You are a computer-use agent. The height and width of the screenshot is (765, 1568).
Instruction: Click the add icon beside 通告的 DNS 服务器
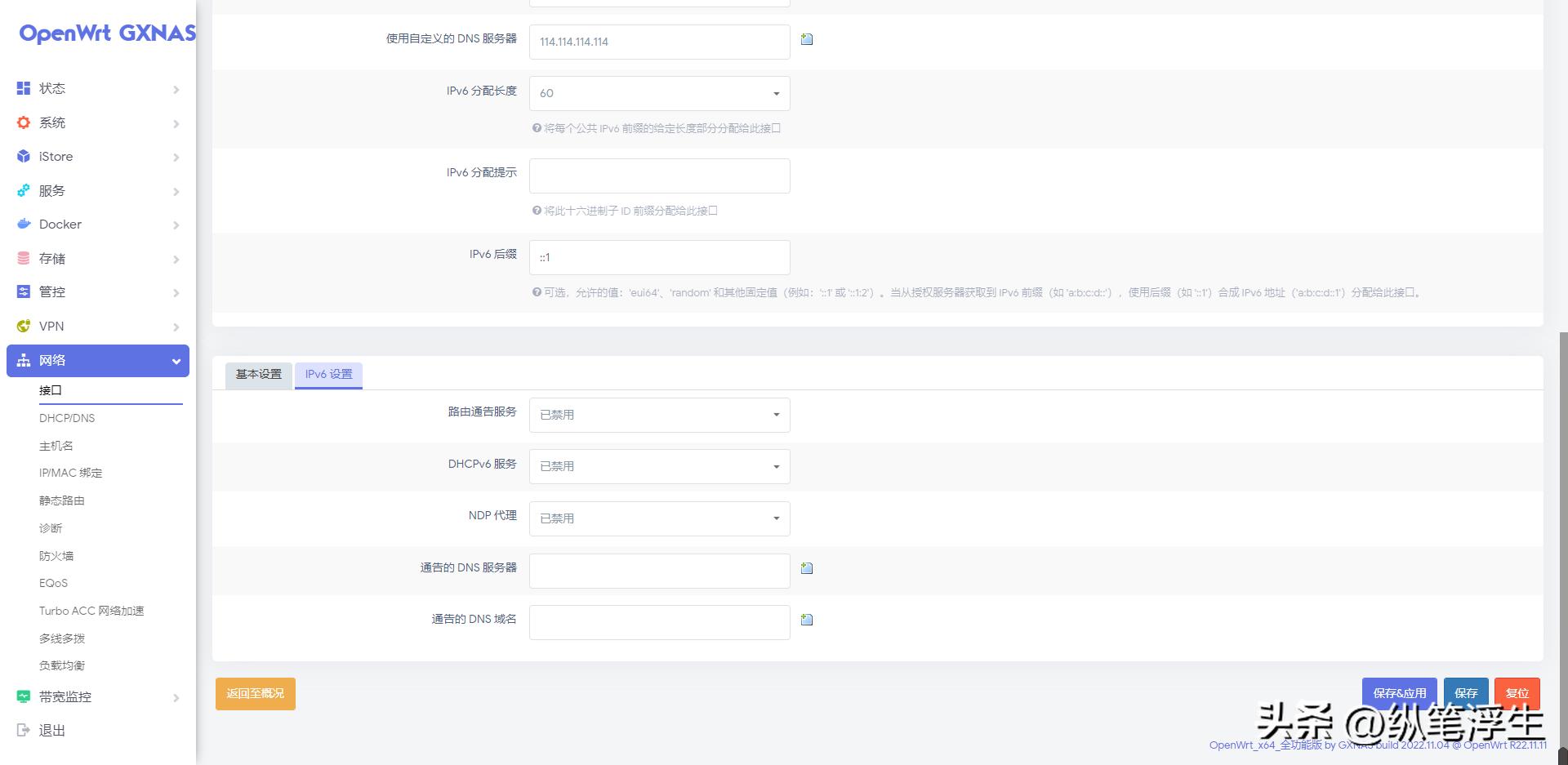tap(806, 568)
